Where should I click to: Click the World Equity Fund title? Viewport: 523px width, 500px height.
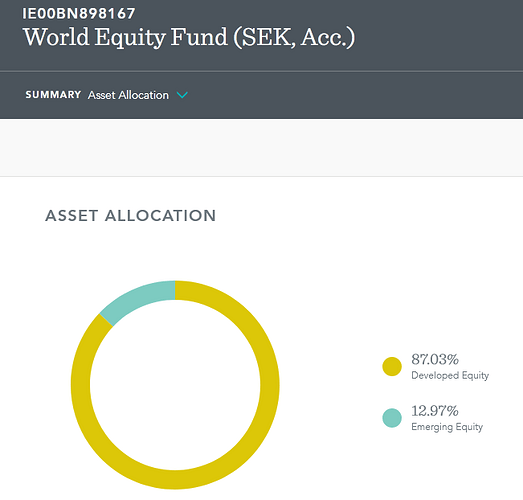[189, 37]
